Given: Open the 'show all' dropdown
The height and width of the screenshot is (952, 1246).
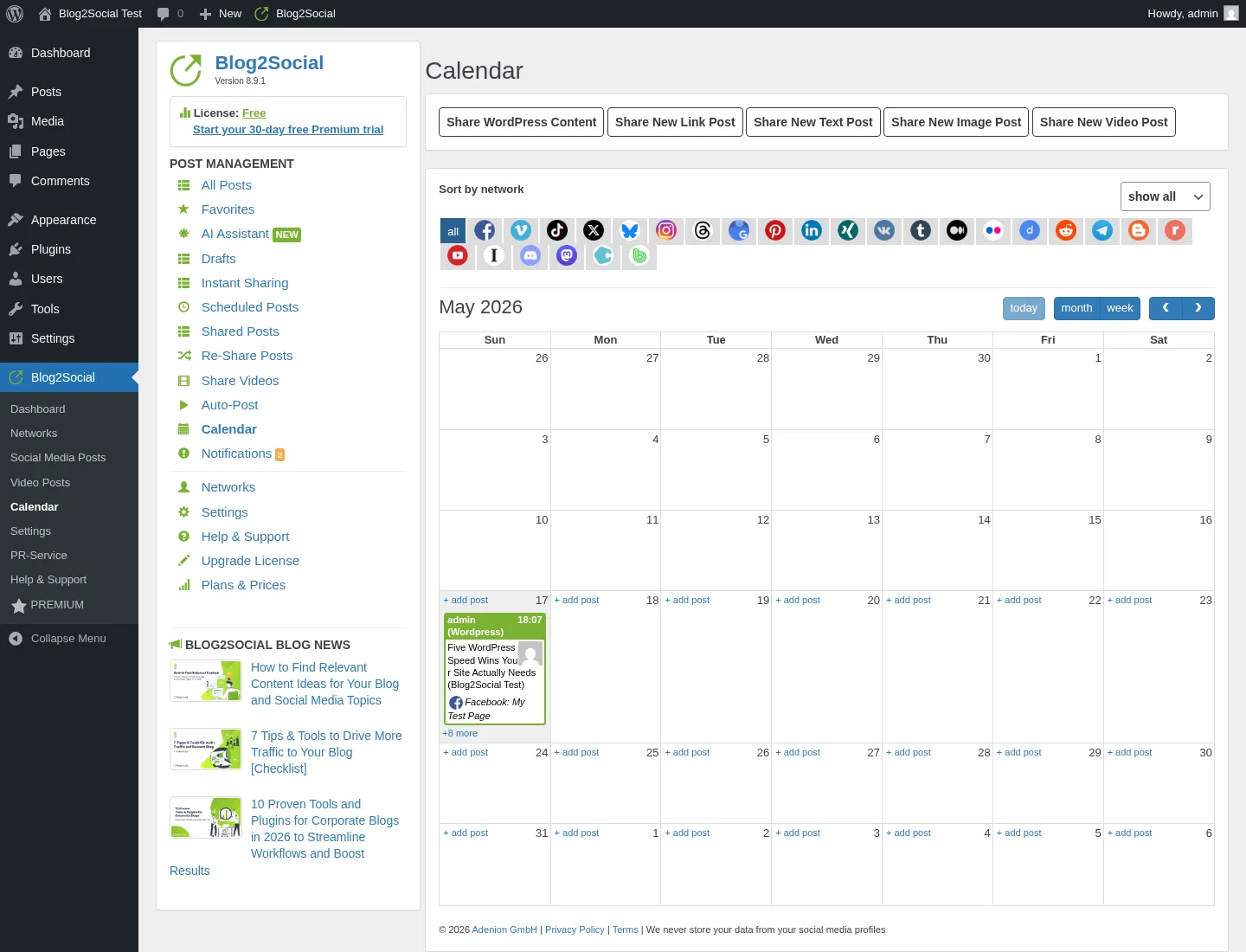Looking at the screenshot, I should tap(1165, 196).
